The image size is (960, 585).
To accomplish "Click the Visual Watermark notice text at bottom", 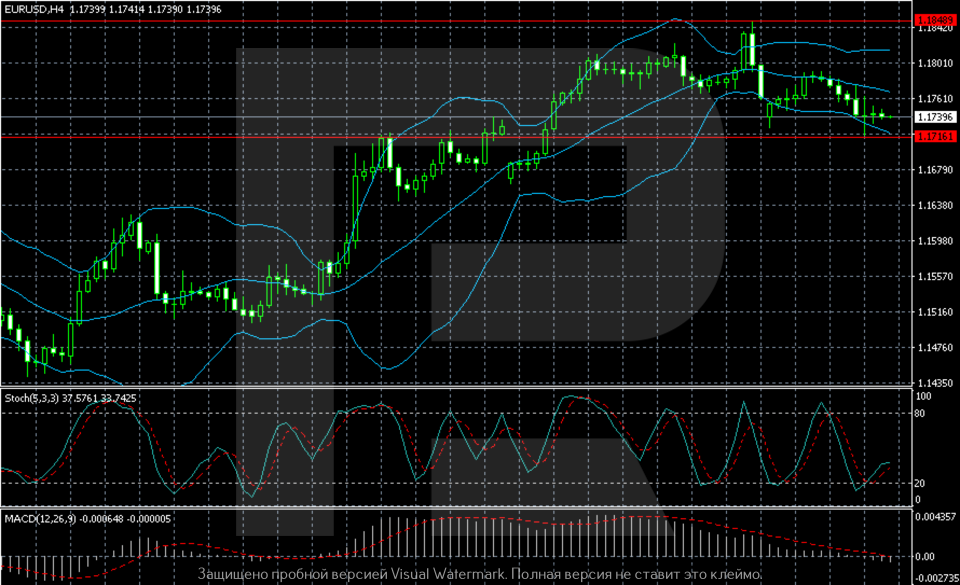I will coord(480,575).
